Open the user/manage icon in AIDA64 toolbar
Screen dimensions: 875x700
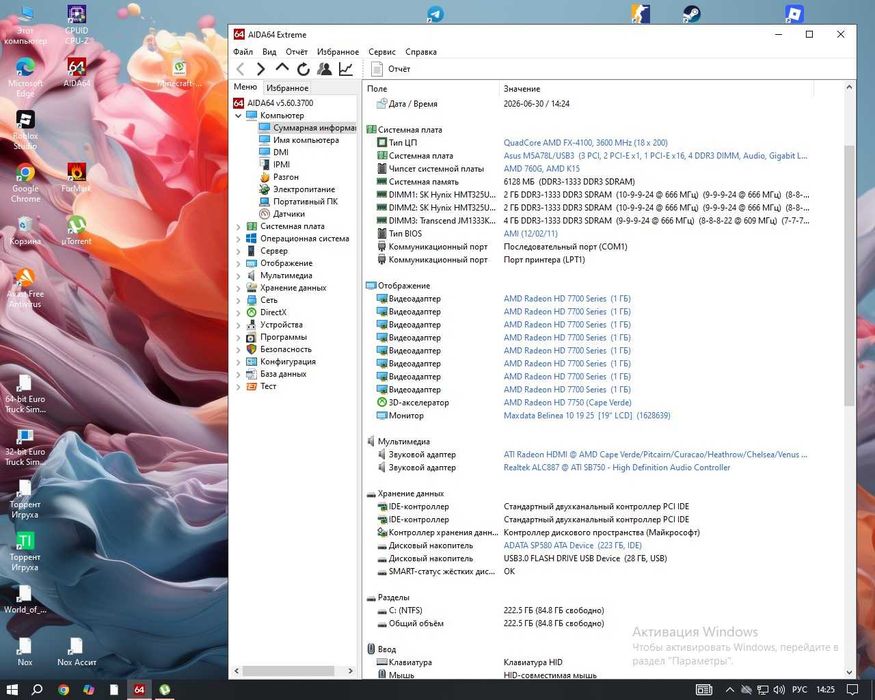point(324,69)
